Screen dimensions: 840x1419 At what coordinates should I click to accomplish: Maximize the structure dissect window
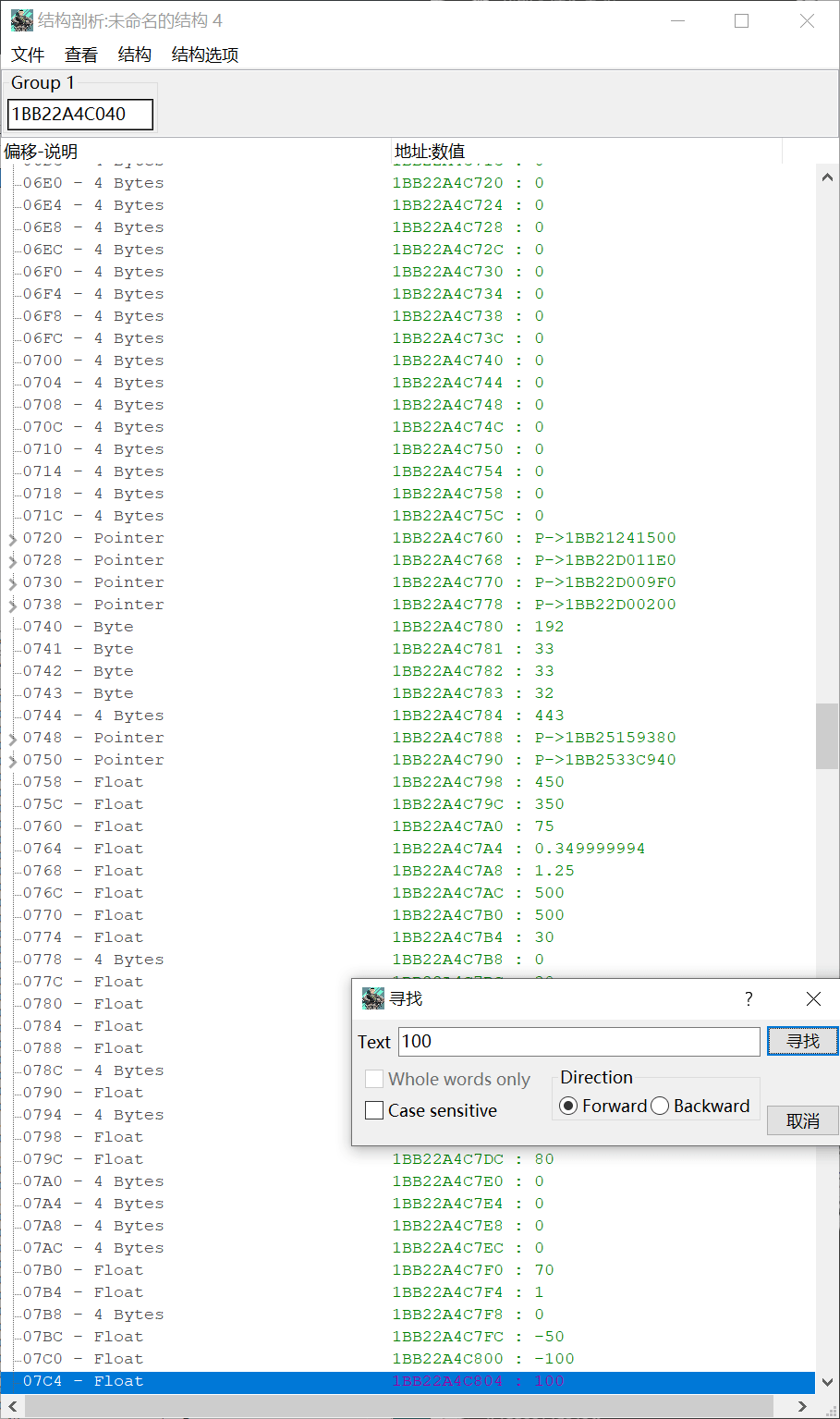pos(741,20)
